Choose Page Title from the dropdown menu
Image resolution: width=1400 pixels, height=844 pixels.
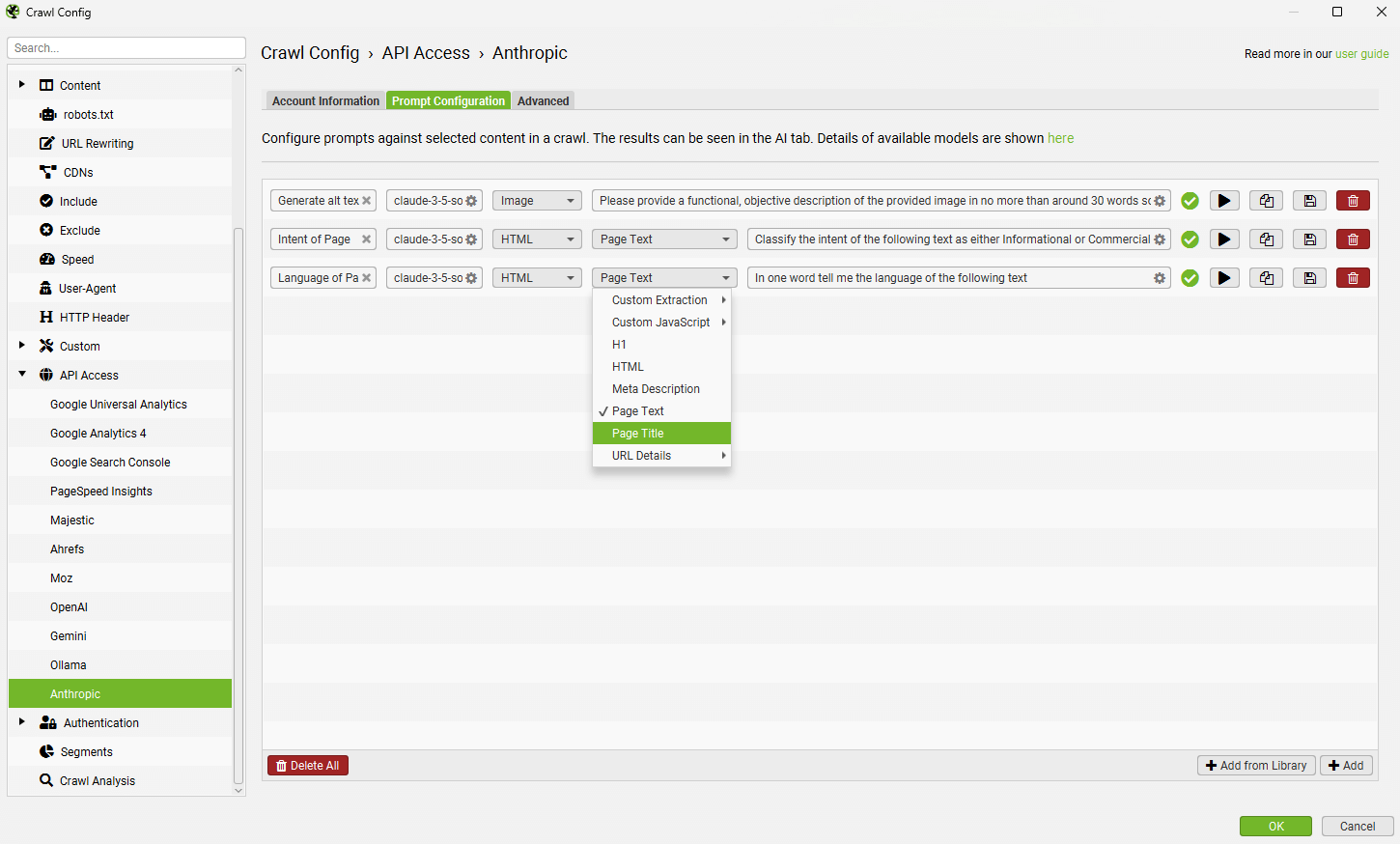638,434
